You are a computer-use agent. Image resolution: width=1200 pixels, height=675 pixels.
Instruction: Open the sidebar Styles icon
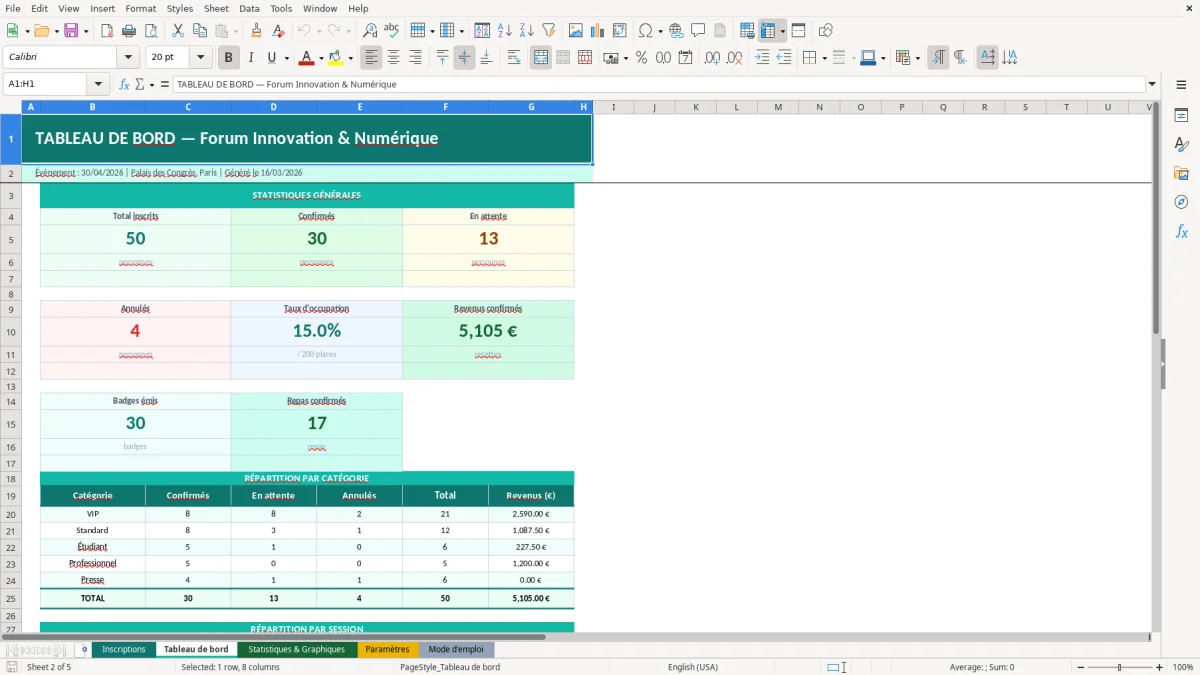coord(1181,145)
